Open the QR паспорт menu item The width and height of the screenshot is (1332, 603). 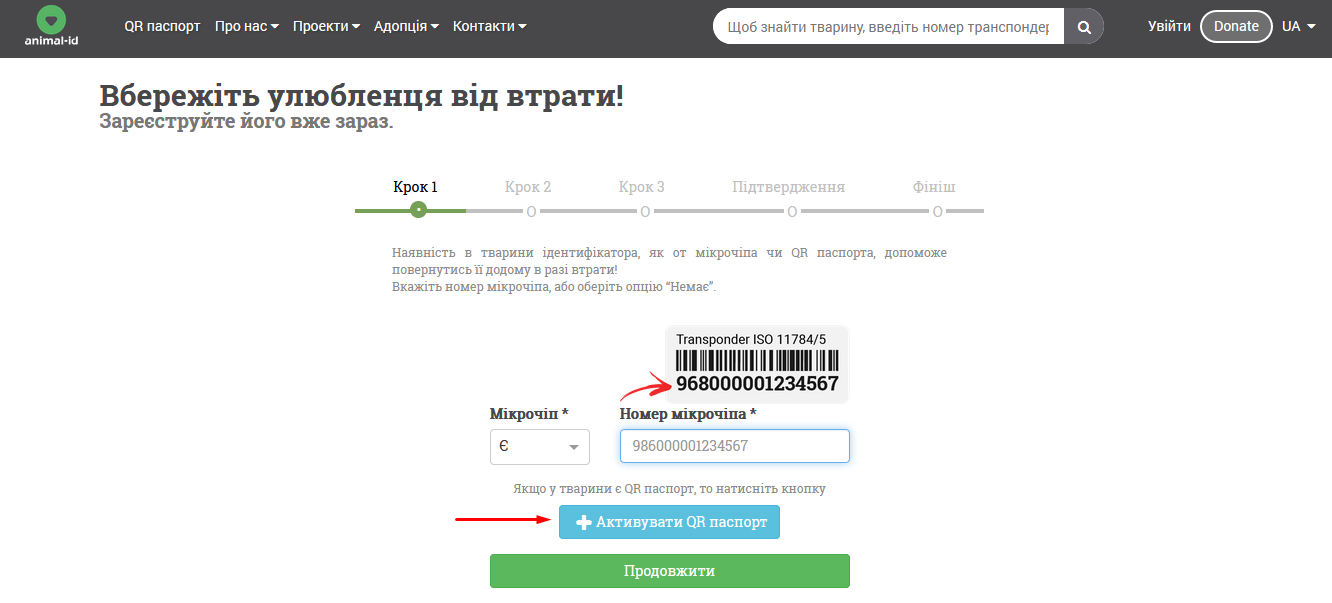pos(162,27)
